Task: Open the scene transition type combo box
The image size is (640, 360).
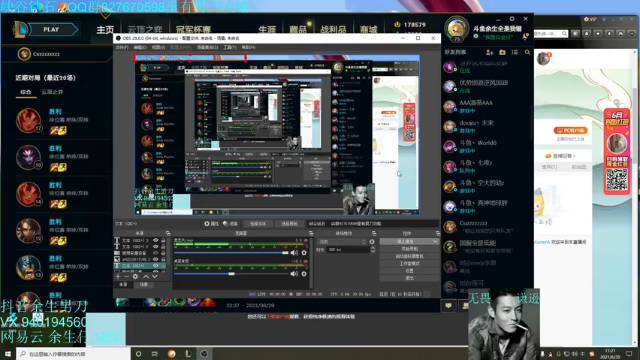Action: coord(342,242)
